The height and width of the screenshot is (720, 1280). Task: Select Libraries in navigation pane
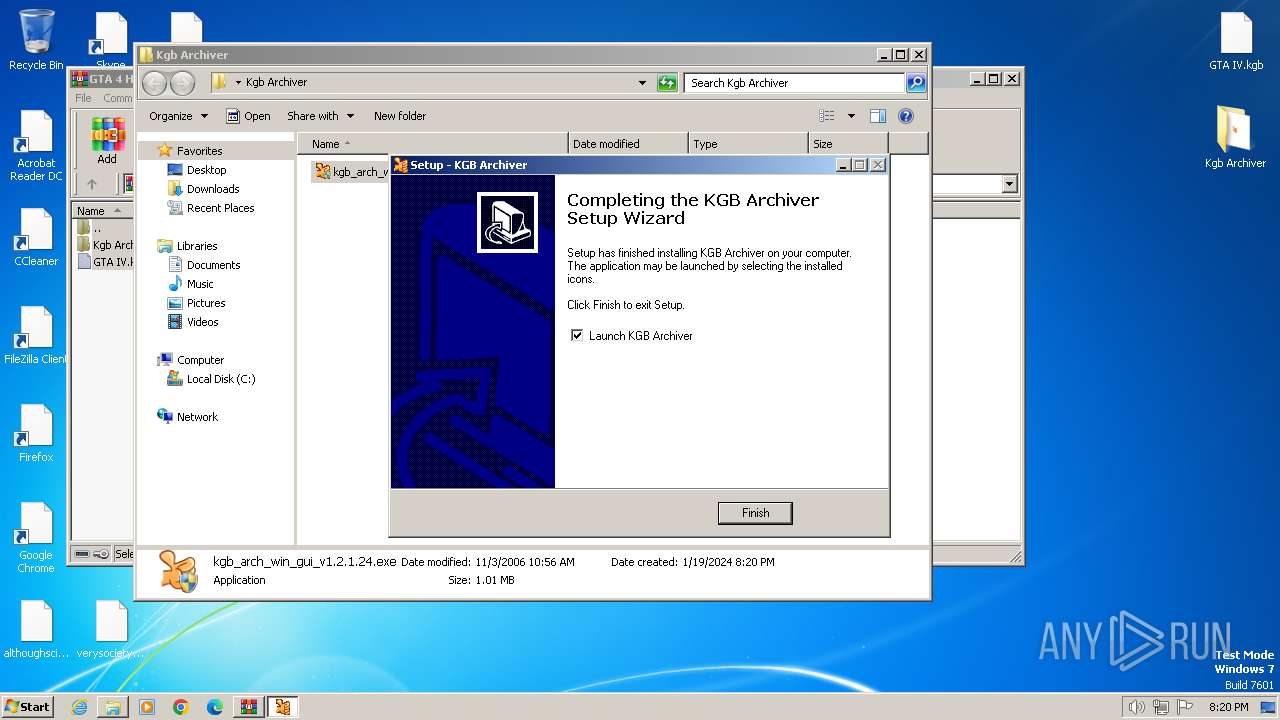(x=197, y=246)
